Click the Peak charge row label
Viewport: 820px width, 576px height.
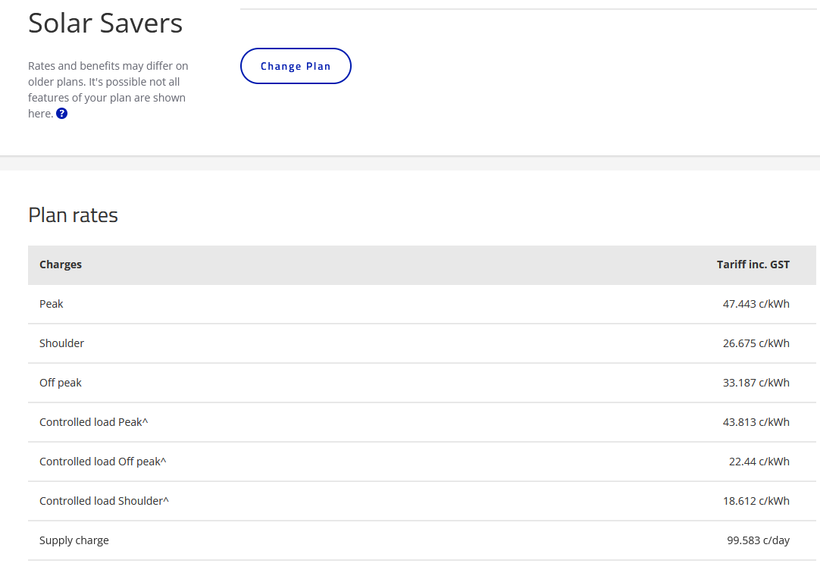point(51,304)
